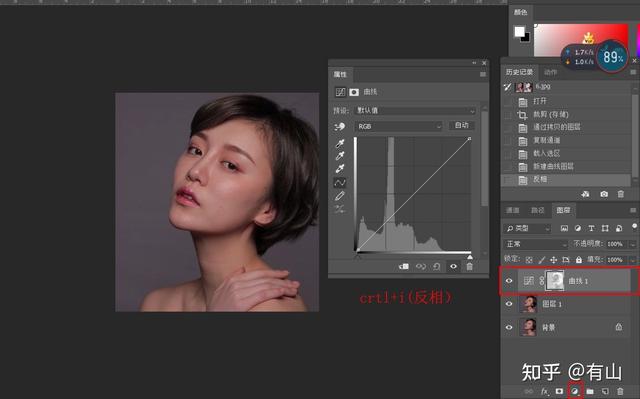Open the RGB channel dropdown

tap(398, 126)
